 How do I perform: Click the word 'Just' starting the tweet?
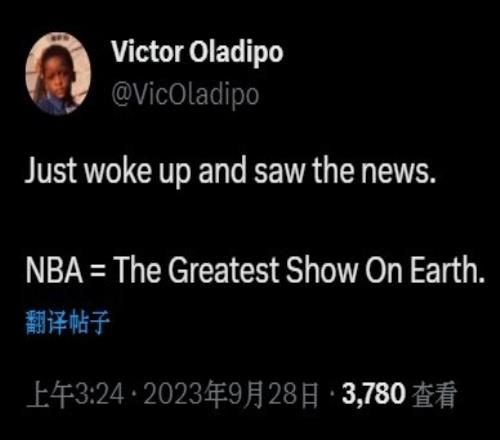50,171
